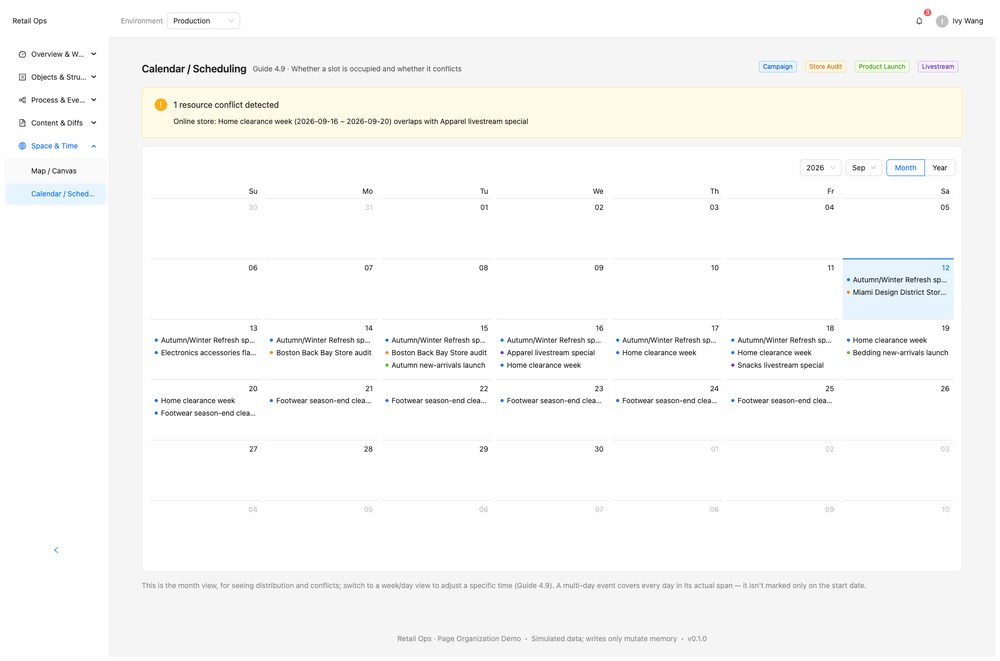Open Snacks livestream special event

point(781,367)
